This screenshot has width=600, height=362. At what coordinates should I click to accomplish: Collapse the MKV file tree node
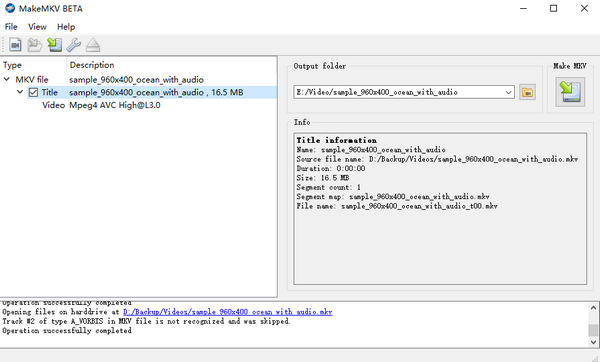(7, 79)
